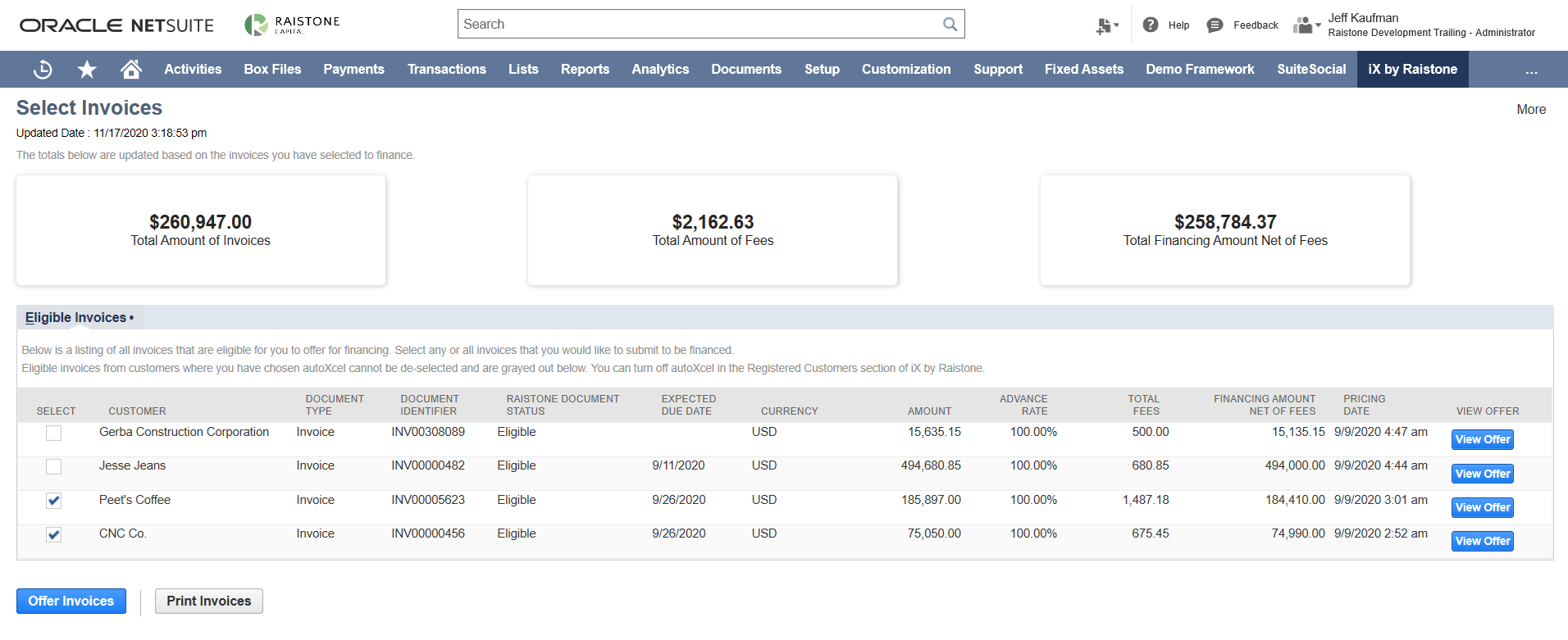Screen dimensions: 1568x640
Task: Click into the global Search field
Action: (x=697, y=25)
